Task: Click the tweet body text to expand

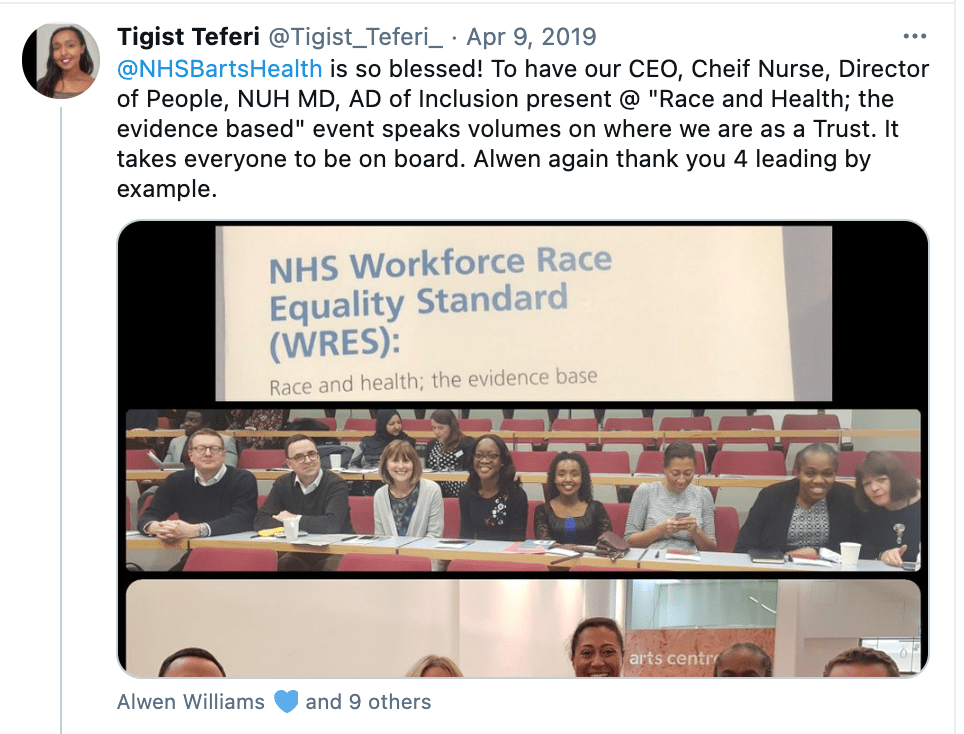Action: click(x=523, y=128)
